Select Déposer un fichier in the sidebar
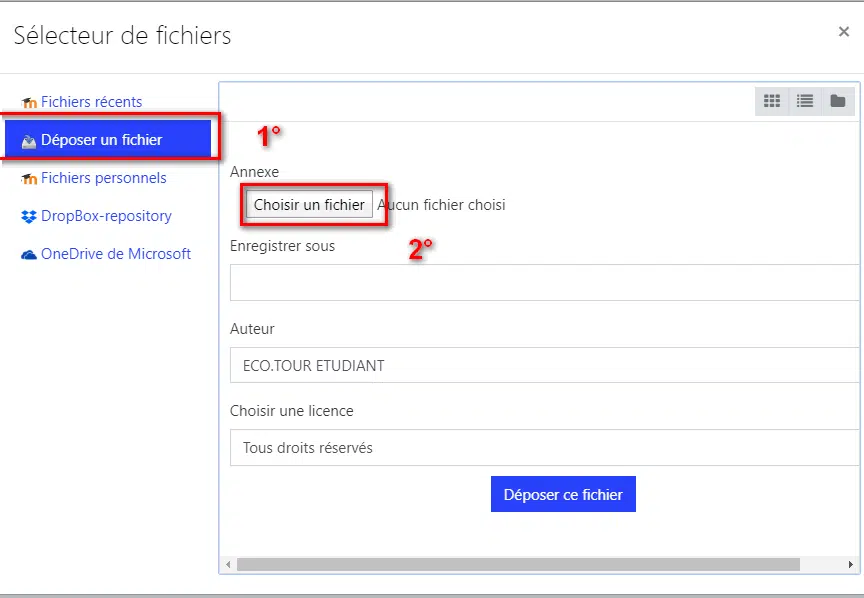Screen dimensions: 864x598 [x=108, y=140]
